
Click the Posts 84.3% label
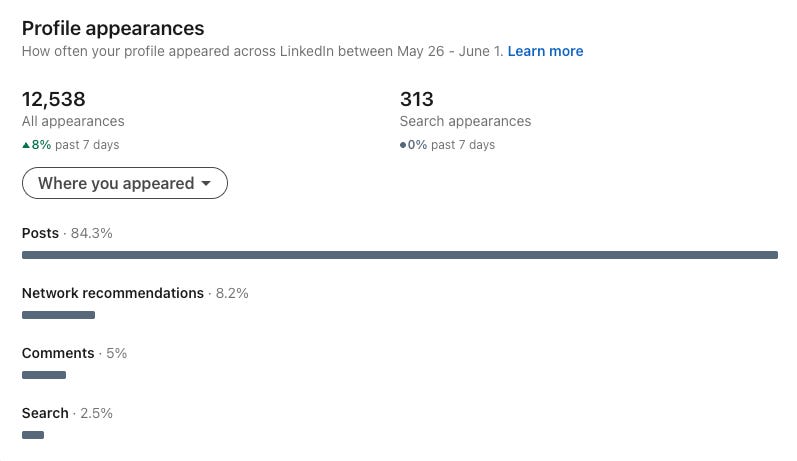(67, 233)
